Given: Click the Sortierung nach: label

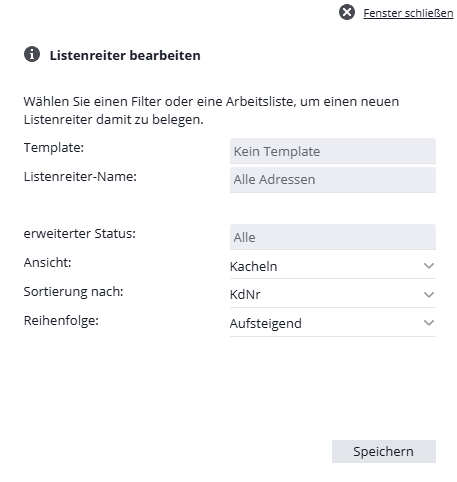Looking at the screenshot, I should [73, 291].
